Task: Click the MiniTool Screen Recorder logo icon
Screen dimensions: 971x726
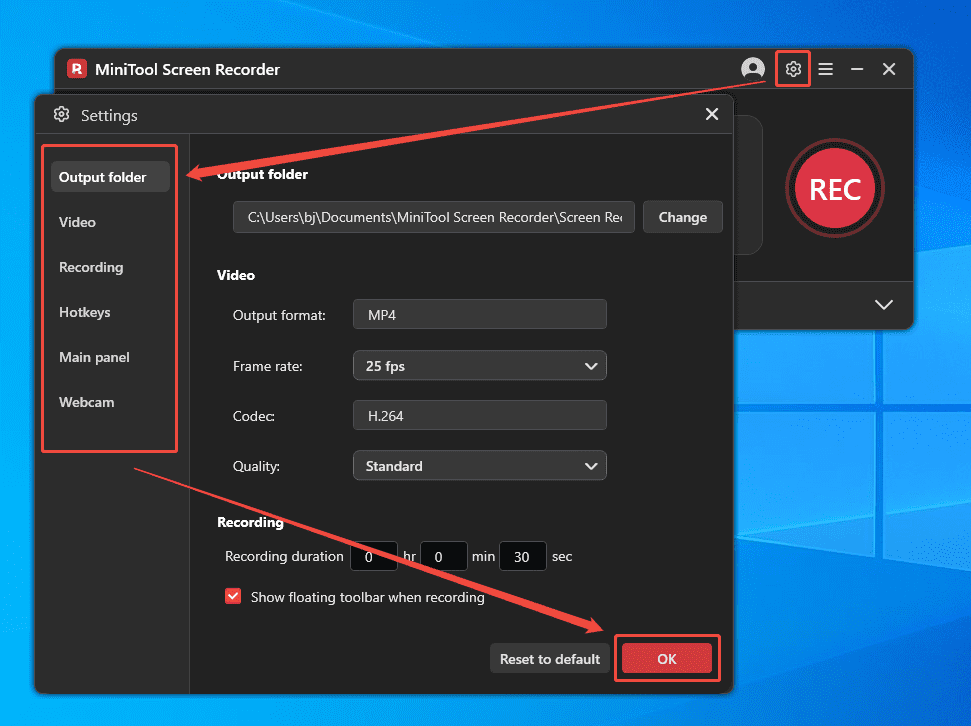Action: pos(77,69)
